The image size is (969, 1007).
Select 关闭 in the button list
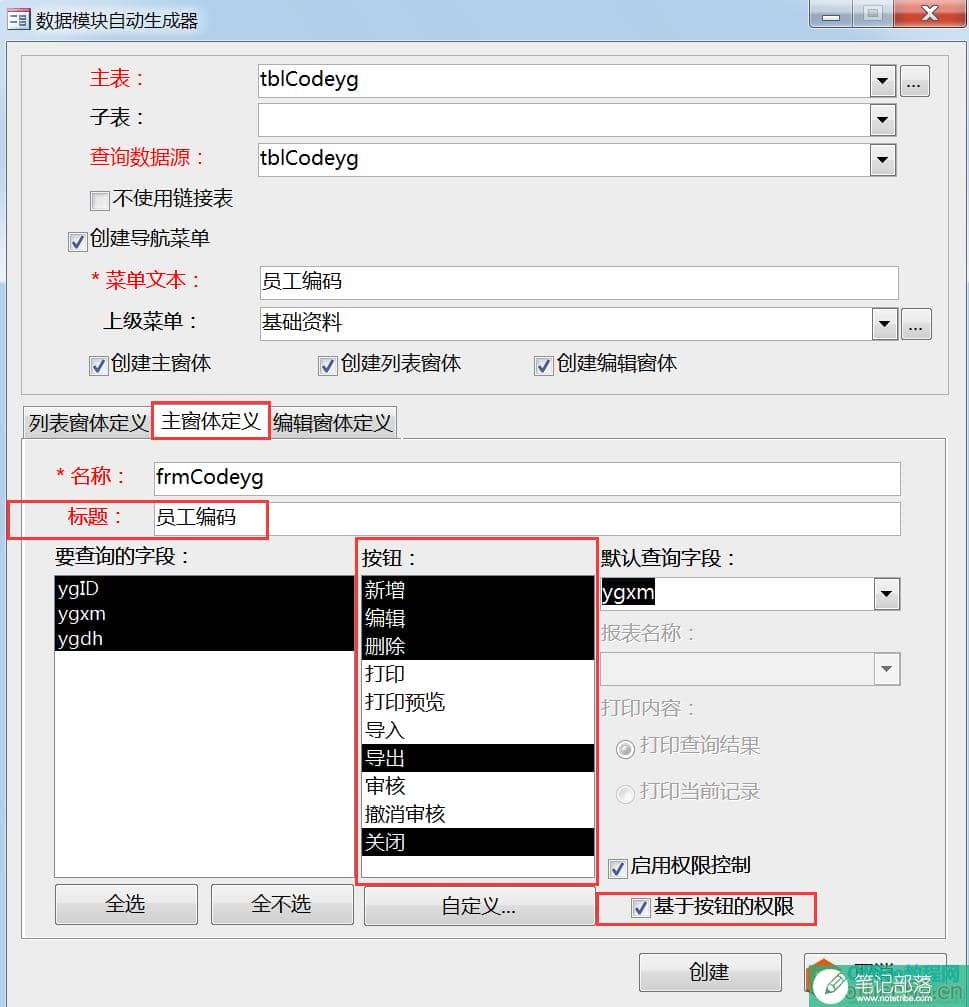[x=478, y=842]
